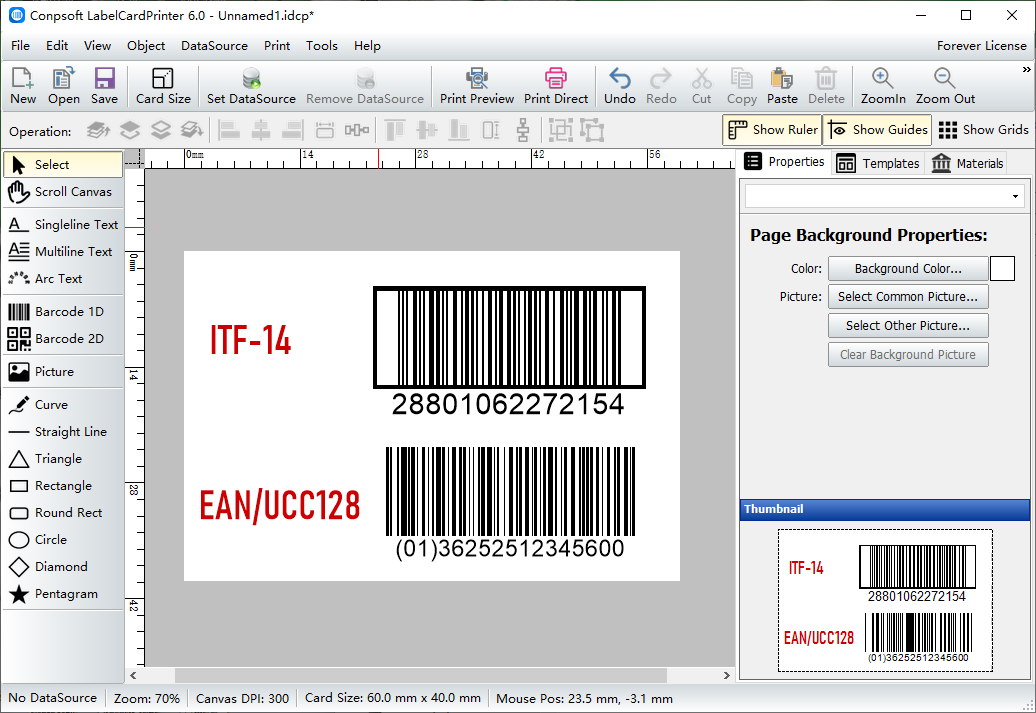Image resolution: width=1036 pixels, height=713 pixels.
Task: Paste from clipboard toolbar icon
Action: coord(782,86)
